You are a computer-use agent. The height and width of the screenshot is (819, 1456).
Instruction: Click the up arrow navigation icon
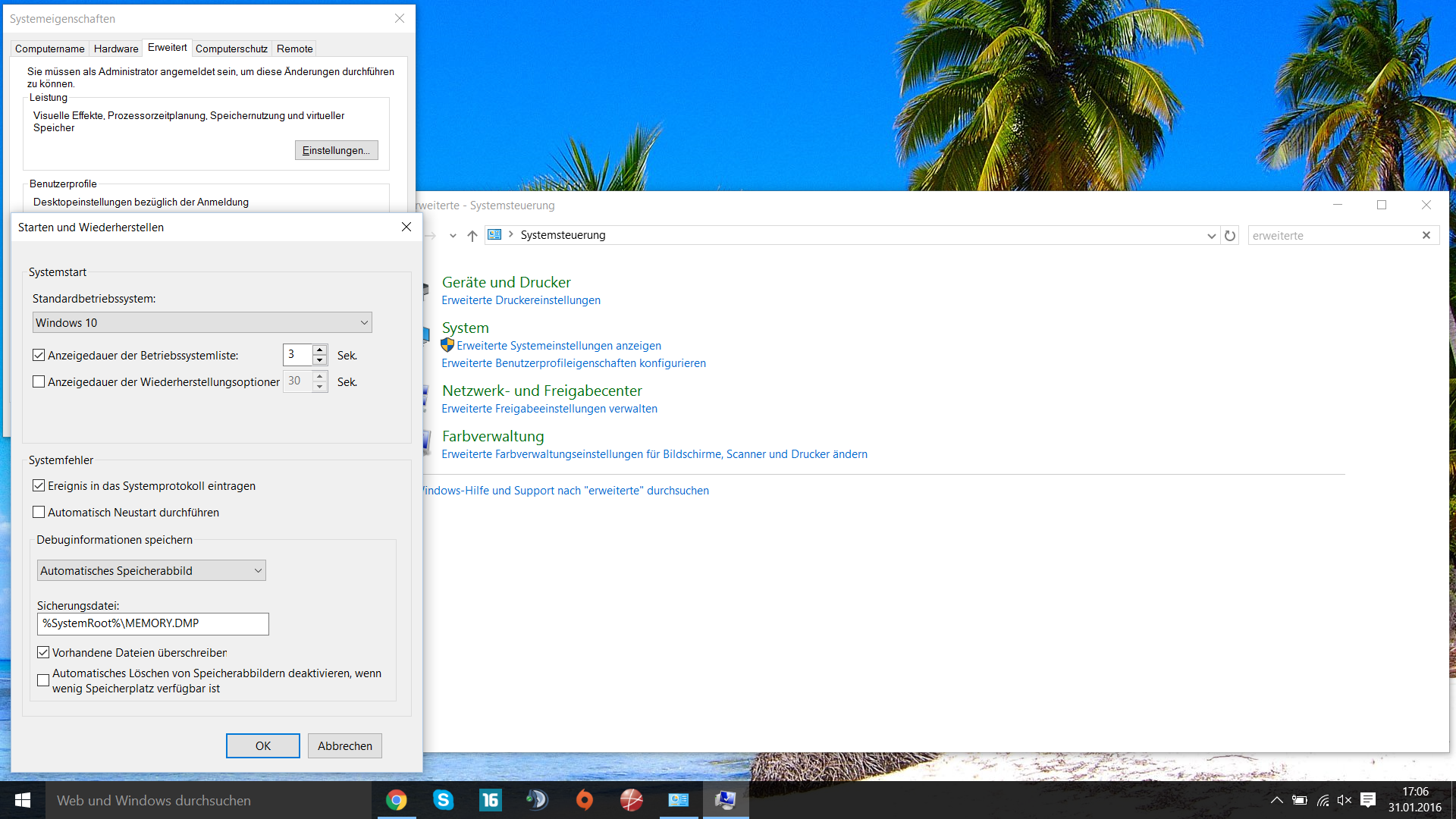click(472, 236)
